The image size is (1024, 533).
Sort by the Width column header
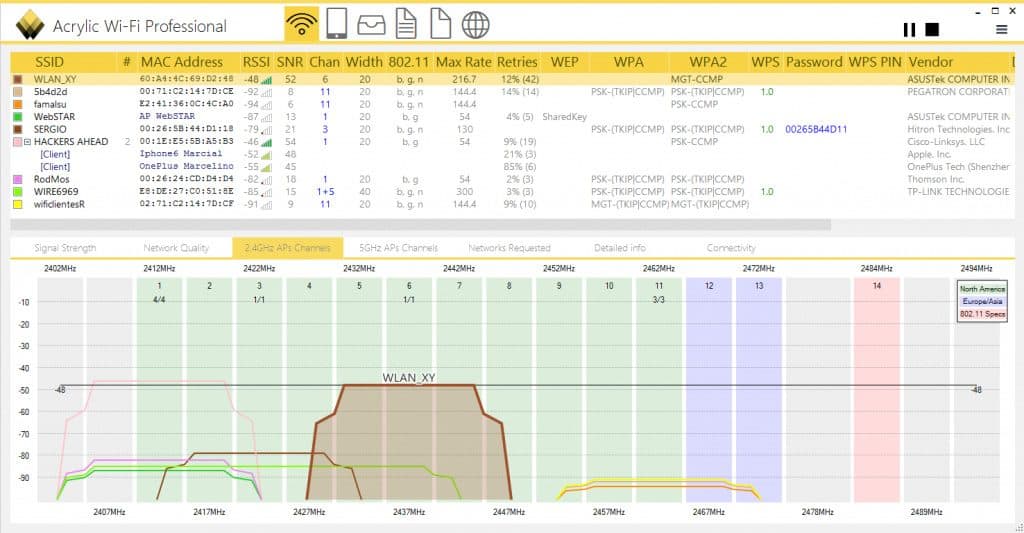[364, 62]
